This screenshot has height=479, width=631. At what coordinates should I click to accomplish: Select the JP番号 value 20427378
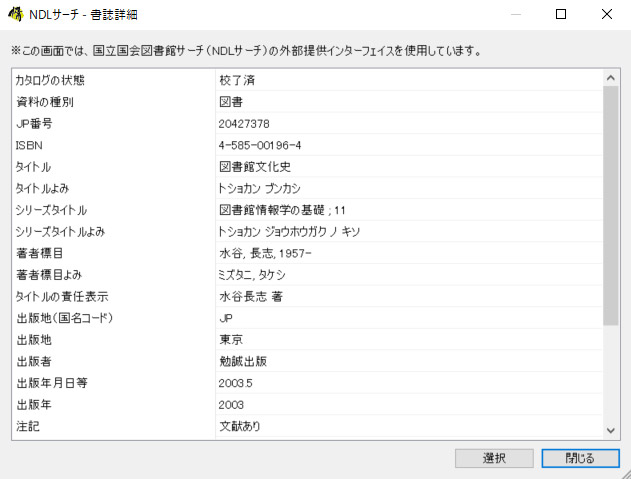(244, 124)
